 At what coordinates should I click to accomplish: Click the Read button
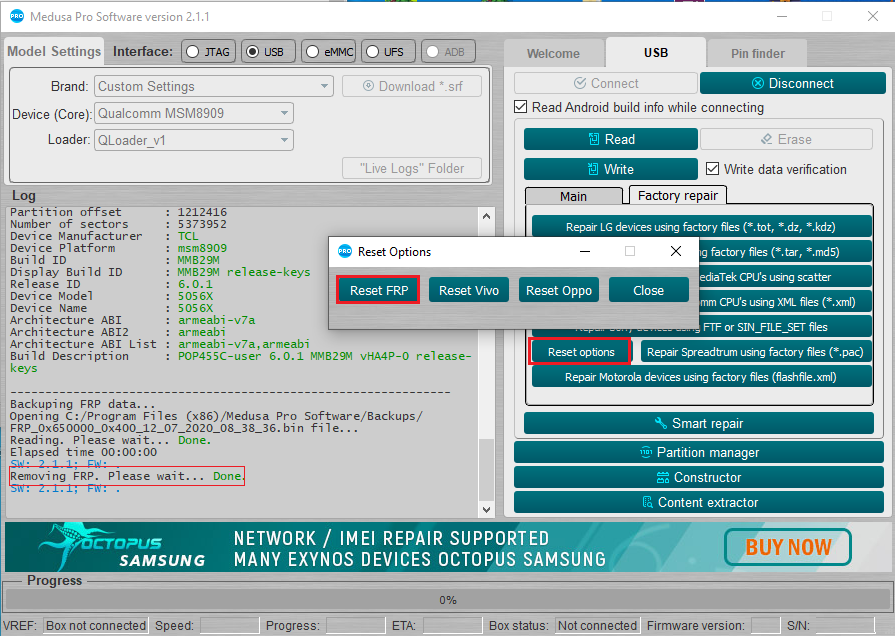pyautogui.click(x=611, y=139)
